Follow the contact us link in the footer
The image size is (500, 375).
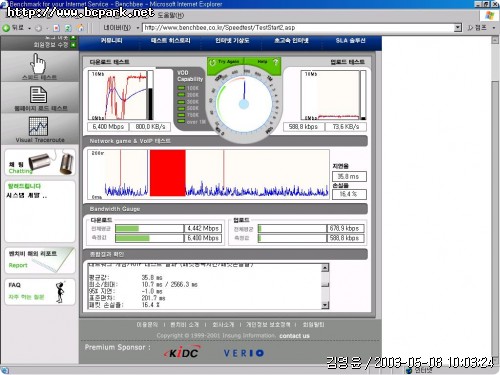(x=294, y=336)
